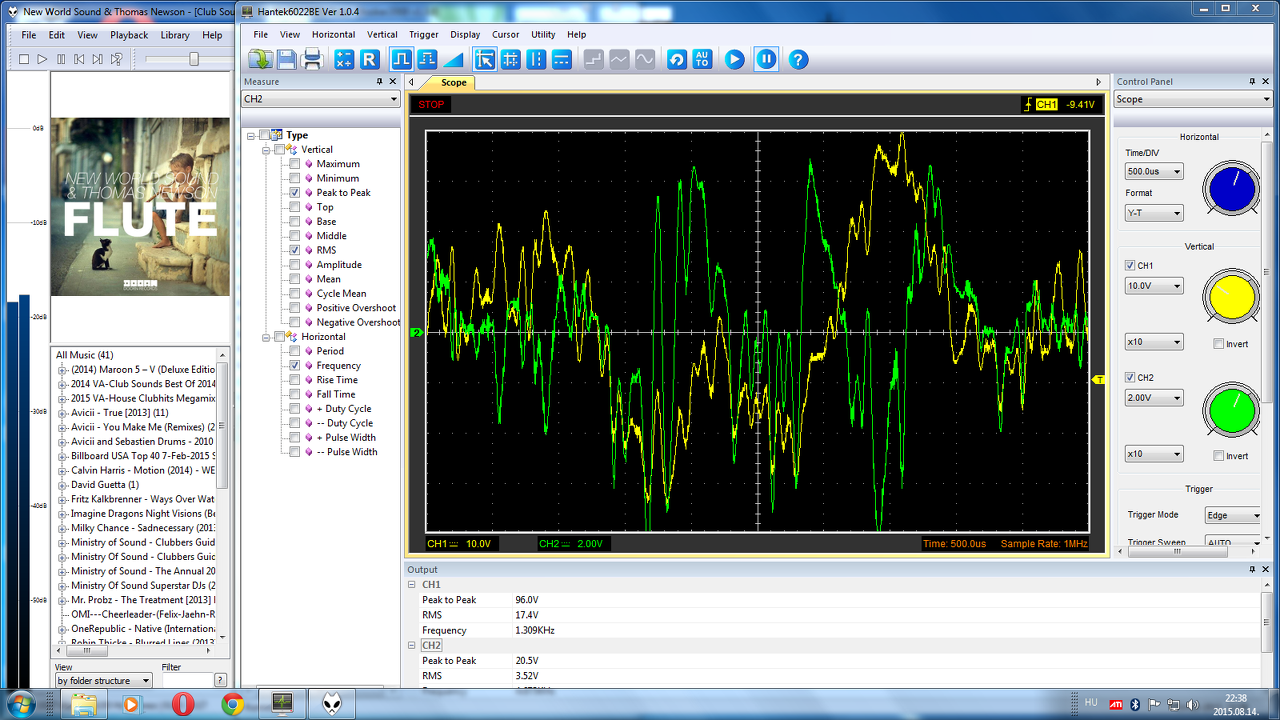Click the blue triangle slope icon
1280x720 pixels.
pyautogui.click(x=453, y=59)
